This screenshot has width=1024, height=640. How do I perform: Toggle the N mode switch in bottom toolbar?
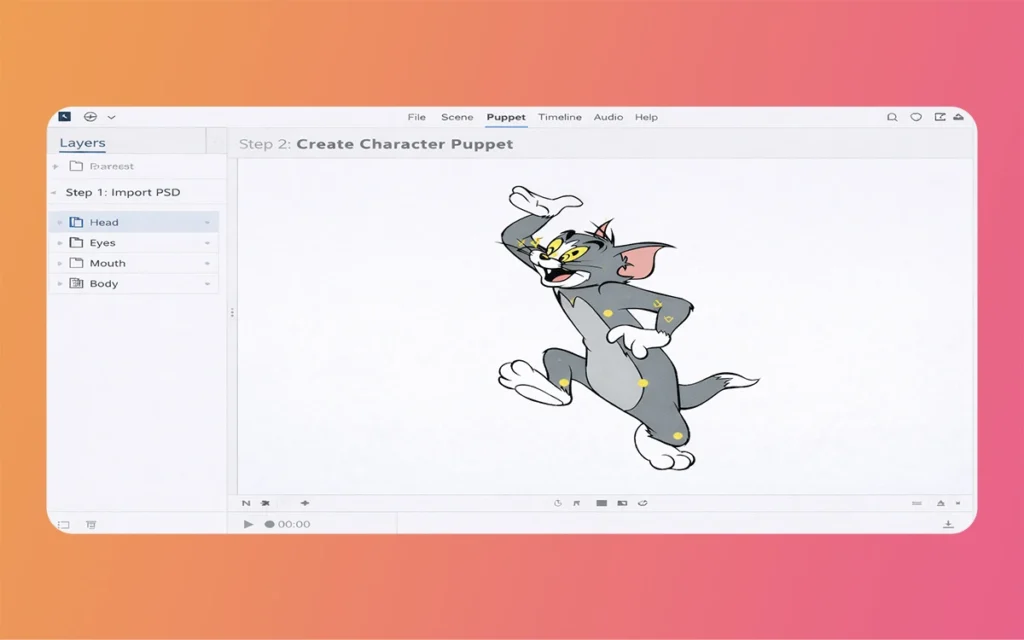pyautogui.click(x=246, y=503)
